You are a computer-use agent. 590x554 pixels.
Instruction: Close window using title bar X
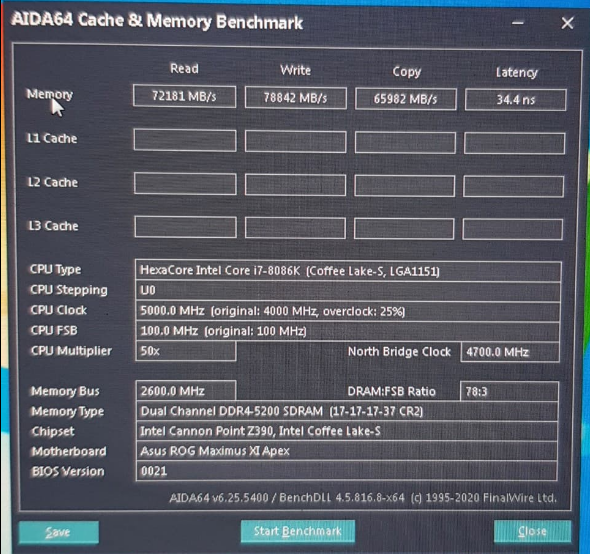(x=567, y=23)
